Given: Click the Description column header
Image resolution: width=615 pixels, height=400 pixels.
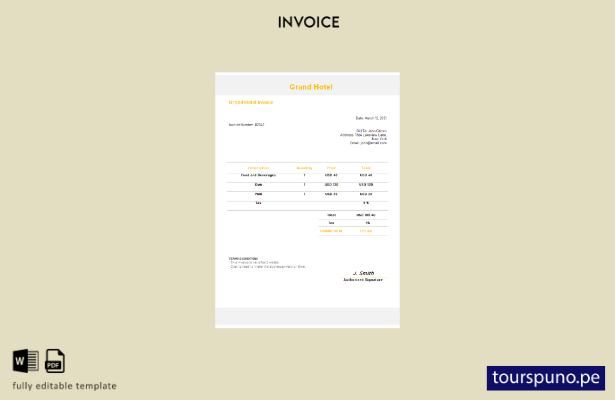Looking at the screenshot, I should tap(258, 168).
